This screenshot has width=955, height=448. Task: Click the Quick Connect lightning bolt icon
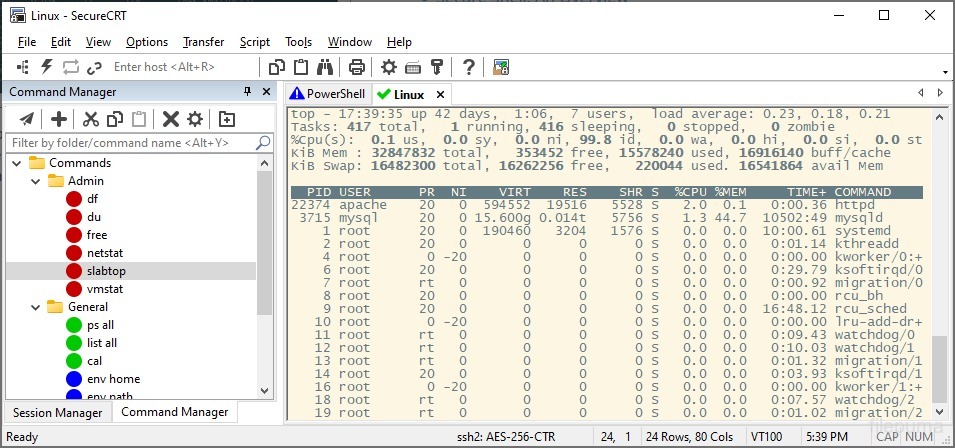(46, 67)
